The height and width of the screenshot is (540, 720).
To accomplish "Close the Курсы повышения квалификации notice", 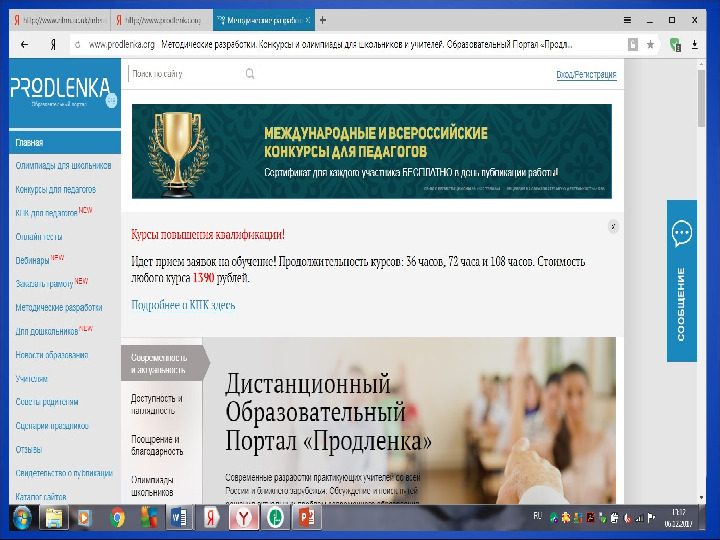I will click(x=613, y=226).
